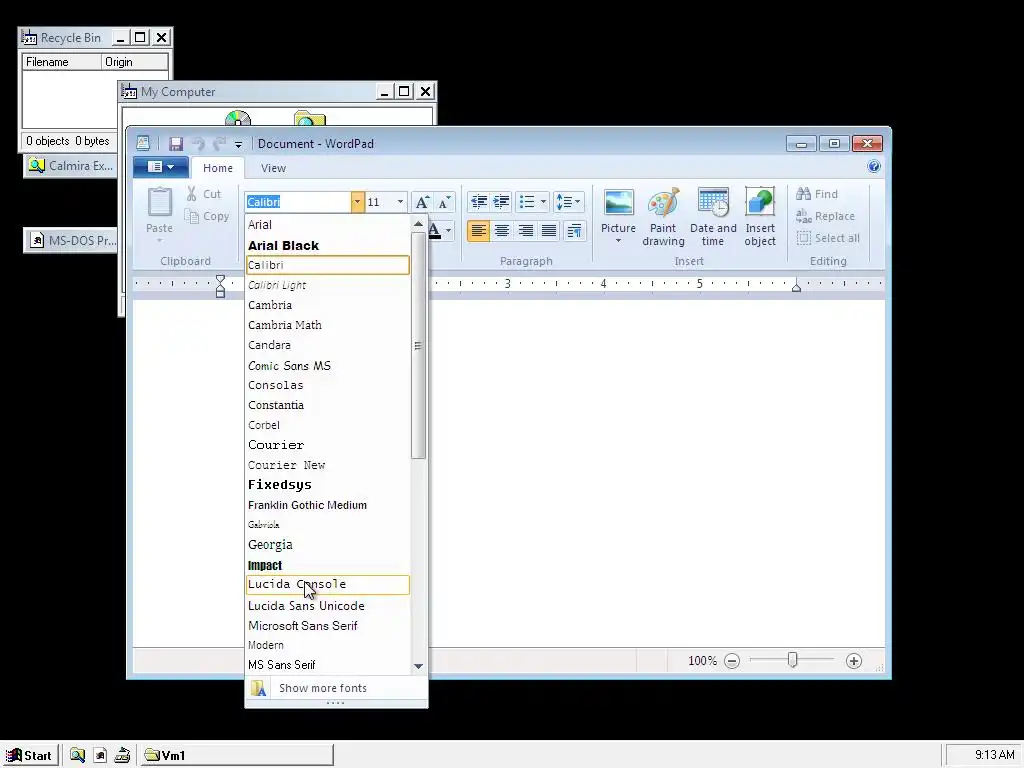Image resolution: width=1024 pixels, height=768 pixels.
Task: Click Show more fonts link
Action: pos(336,688)
